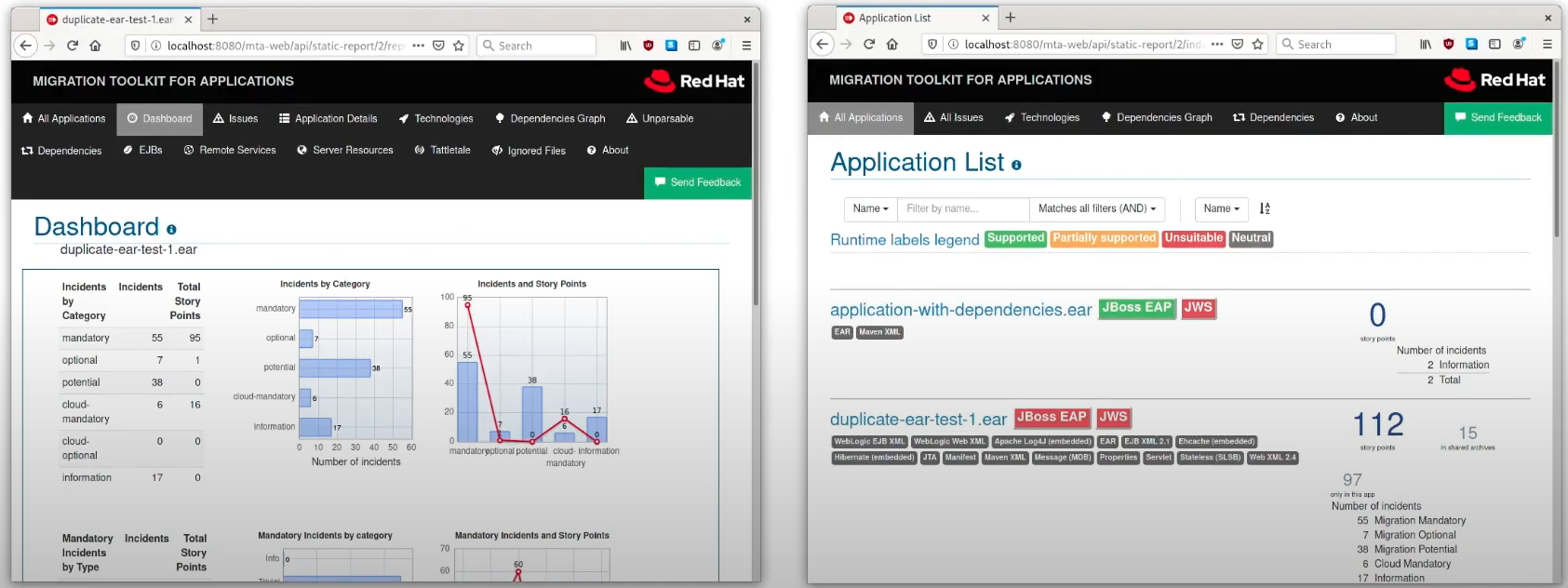Open Dependencies in right window nav
This screenshot has width=1568, height=588.
coord(1273,118)
